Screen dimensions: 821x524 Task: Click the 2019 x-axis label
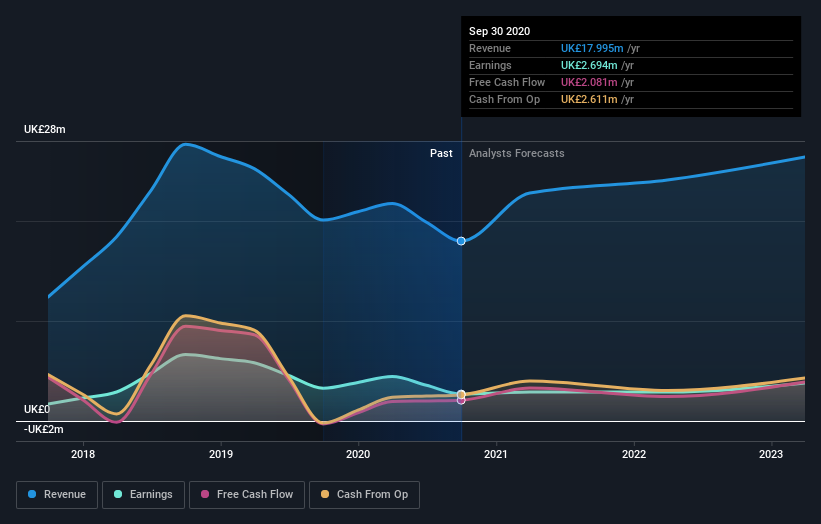[x=221, y=454]
